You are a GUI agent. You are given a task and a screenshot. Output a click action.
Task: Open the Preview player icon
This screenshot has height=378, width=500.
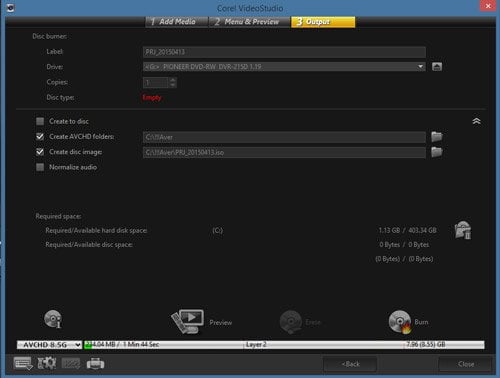coord(188,322)
